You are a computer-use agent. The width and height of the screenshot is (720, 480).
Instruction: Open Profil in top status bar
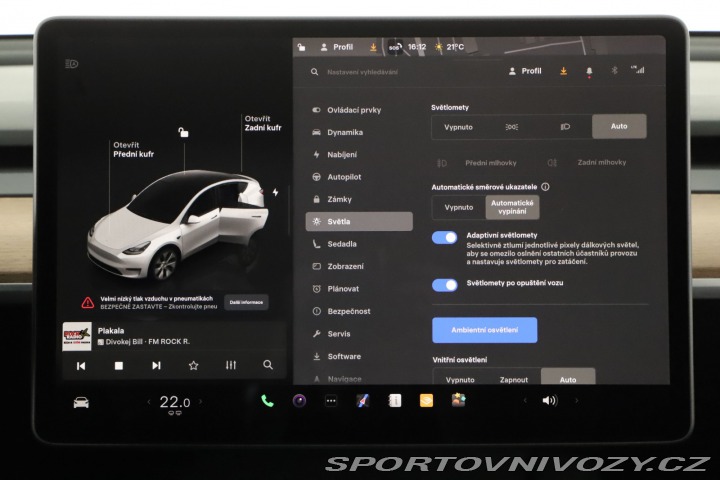tap(337, 47)
